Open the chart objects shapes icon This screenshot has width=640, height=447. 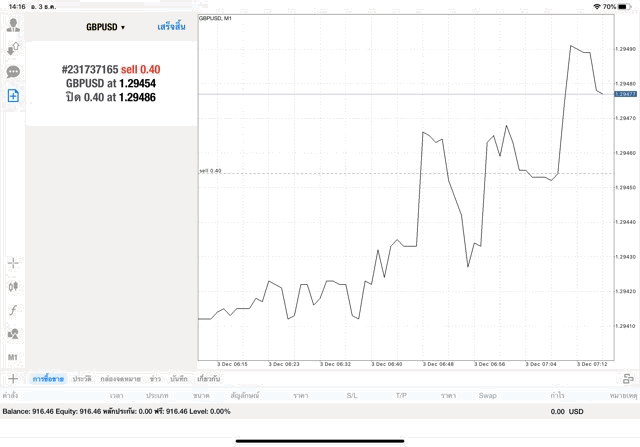(13, 334)
